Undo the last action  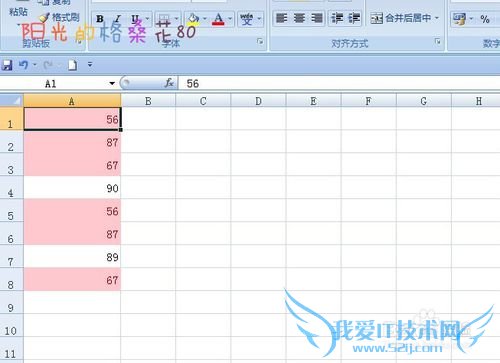[23, 65]
